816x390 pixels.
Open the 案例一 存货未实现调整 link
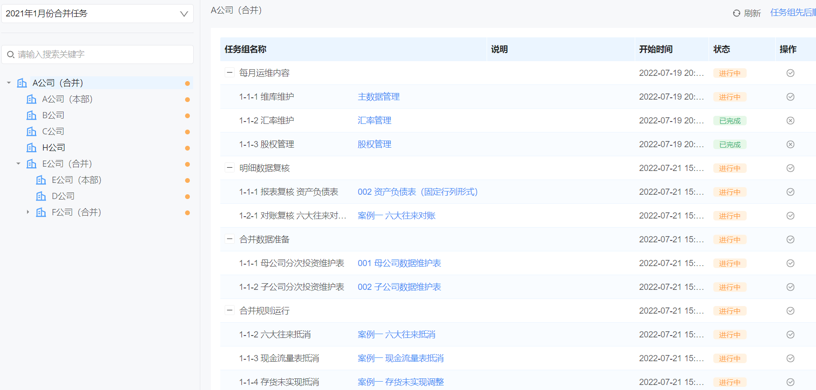point(400,382)
